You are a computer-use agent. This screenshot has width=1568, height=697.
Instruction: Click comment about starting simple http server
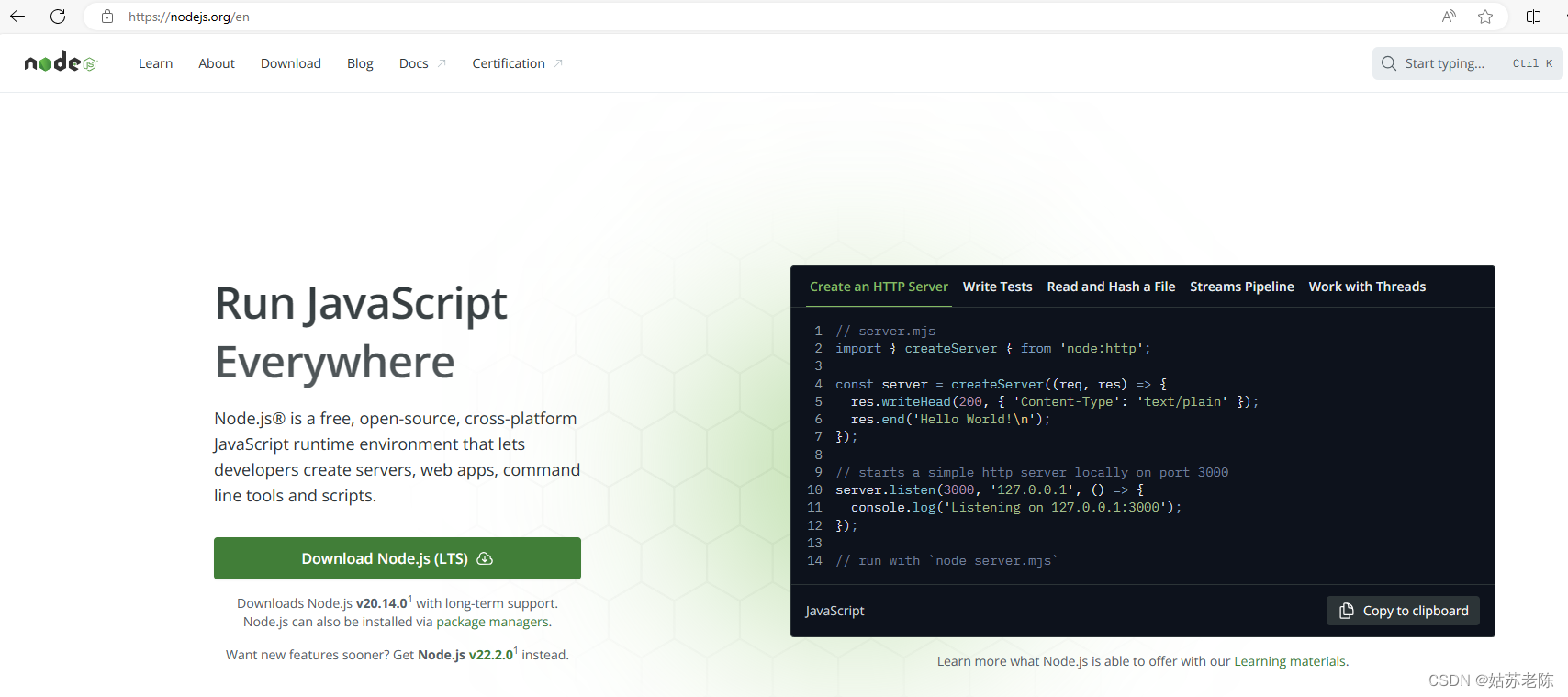[x=1032, y=472]
